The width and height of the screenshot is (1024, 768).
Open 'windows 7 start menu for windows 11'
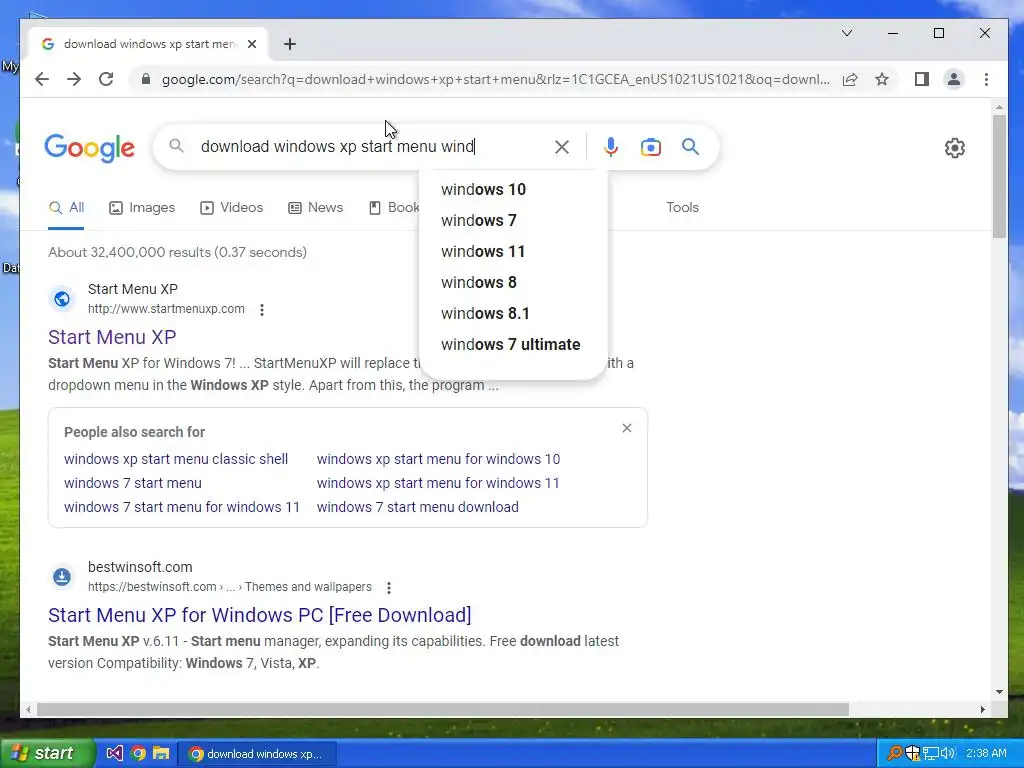tap(182, 507)
